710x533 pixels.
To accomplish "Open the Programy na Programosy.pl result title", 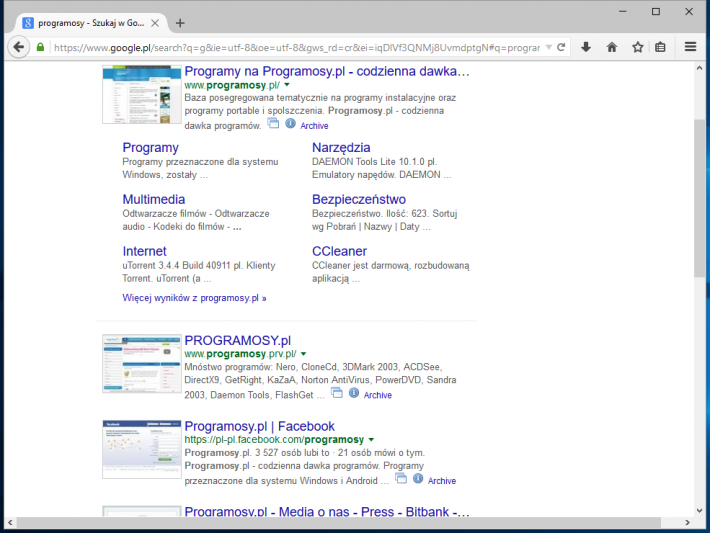I will click(327, 71).
